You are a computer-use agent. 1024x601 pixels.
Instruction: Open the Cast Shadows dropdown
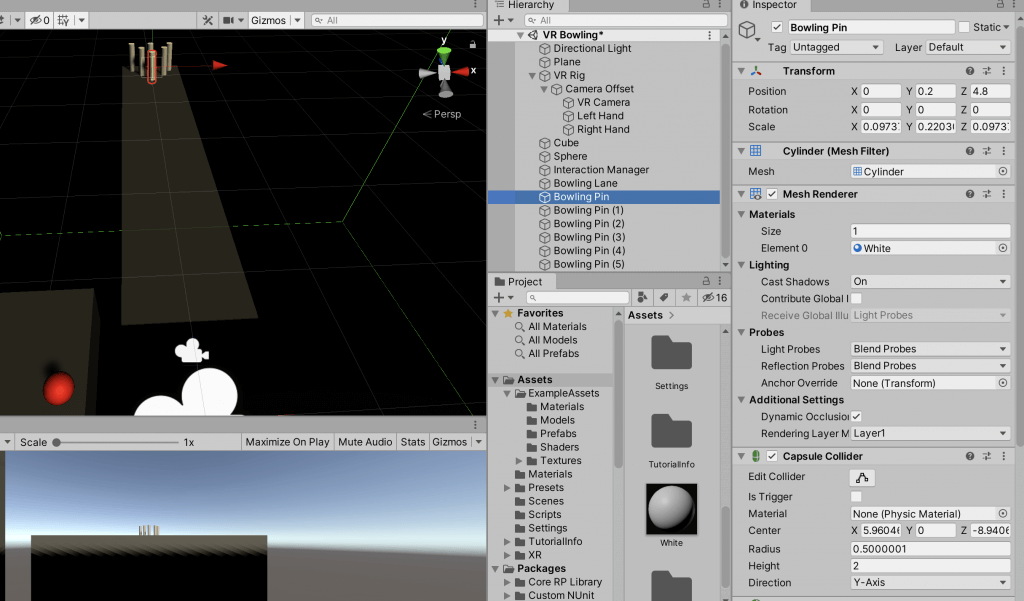coord(930,282)
